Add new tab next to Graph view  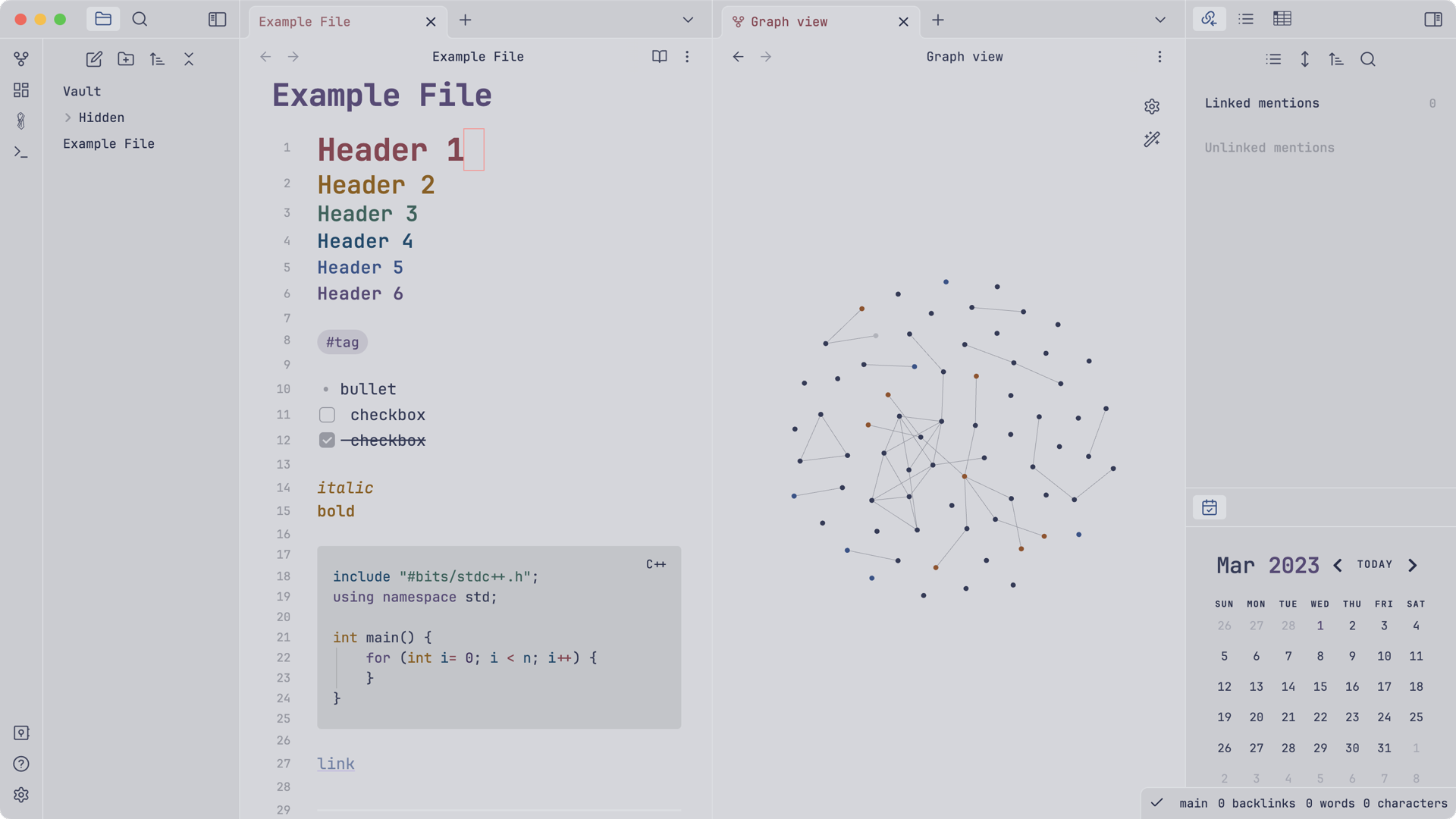click(x=938, y=20)
